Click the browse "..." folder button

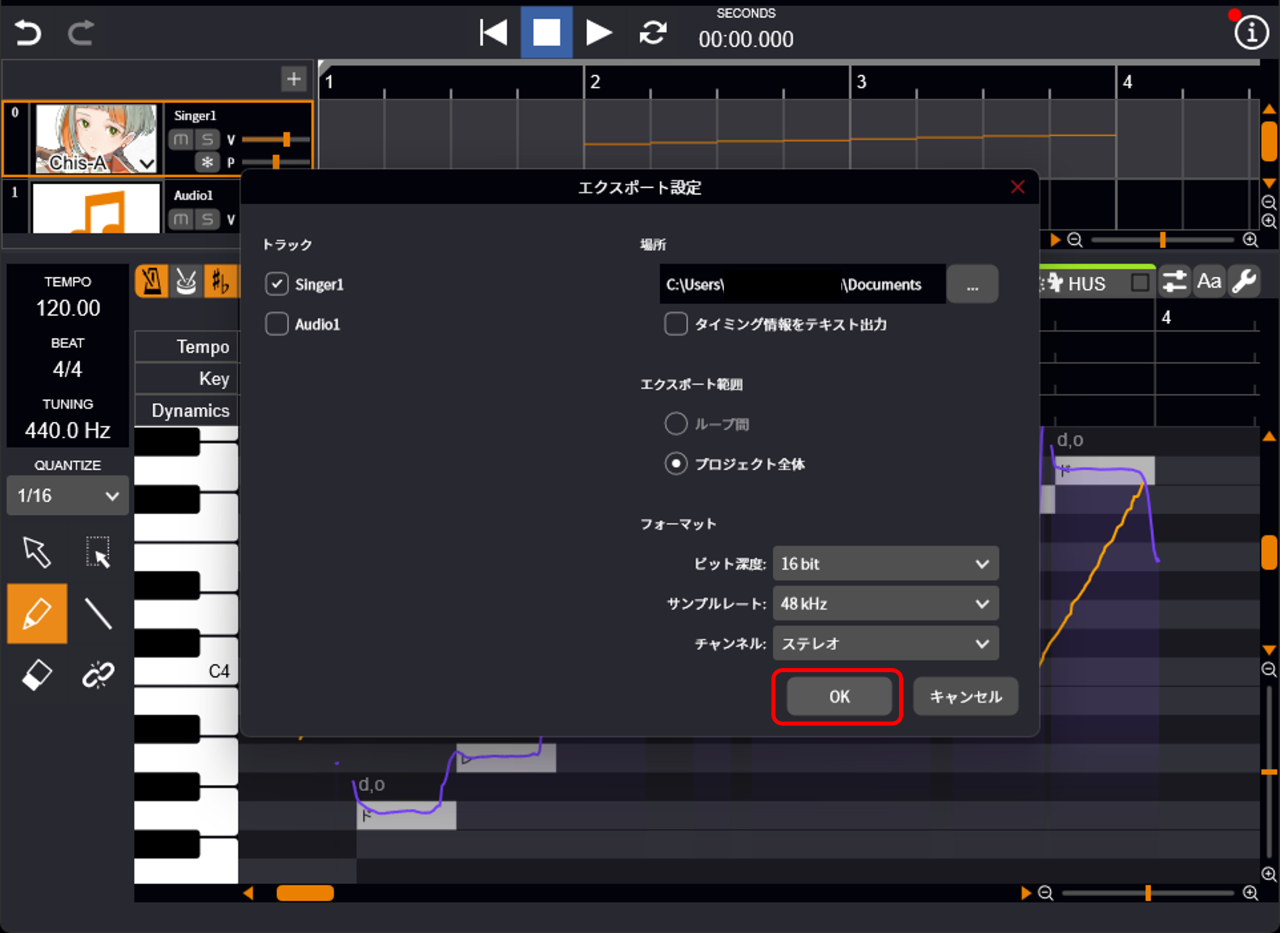click(972, 285)
